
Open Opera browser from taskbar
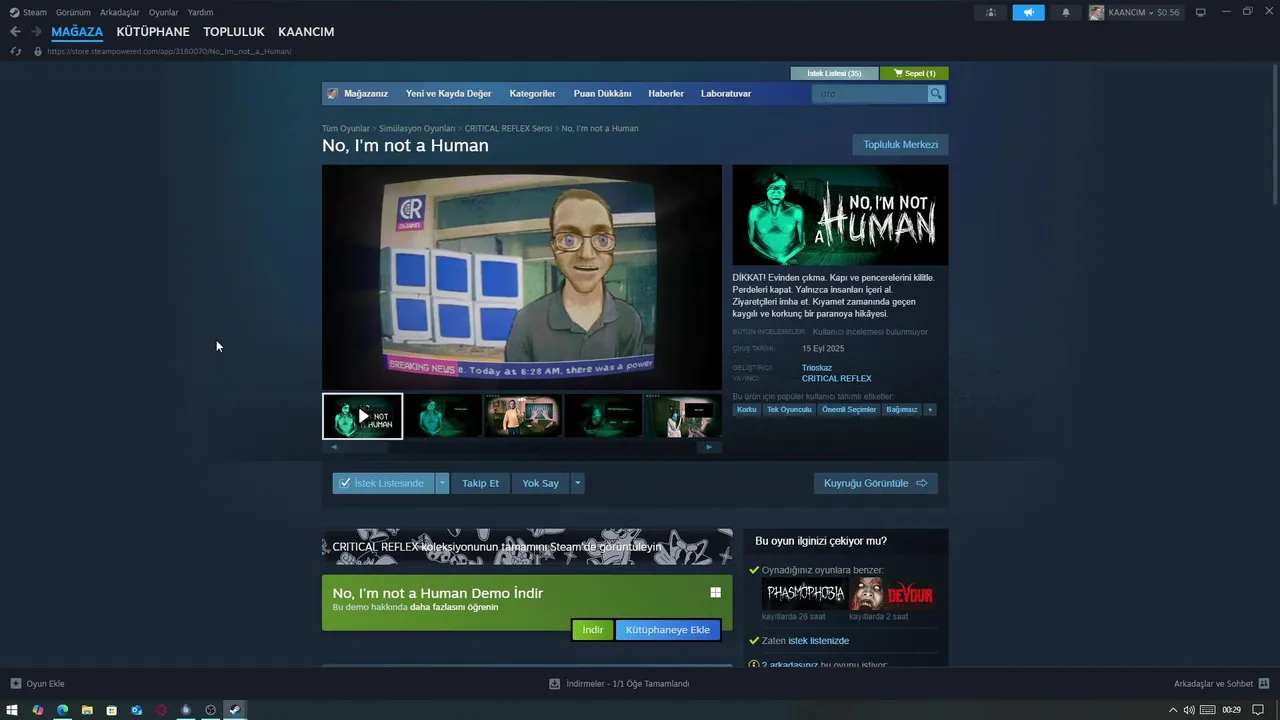(x=161, y=710)
